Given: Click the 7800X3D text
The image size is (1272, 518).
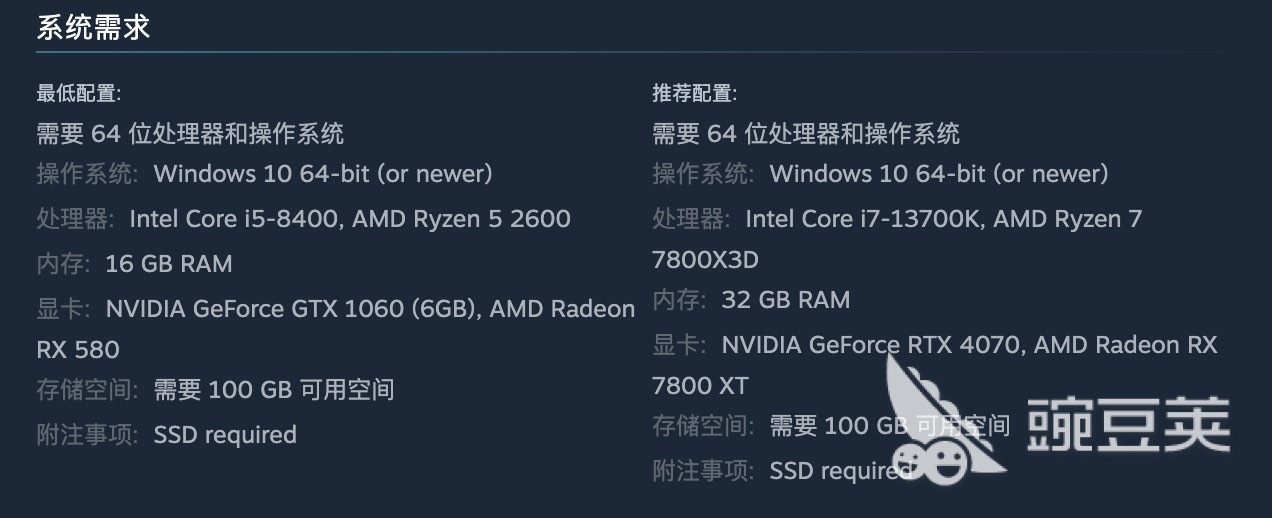Looking at the screenshot, I should click(x=705, y=260).
